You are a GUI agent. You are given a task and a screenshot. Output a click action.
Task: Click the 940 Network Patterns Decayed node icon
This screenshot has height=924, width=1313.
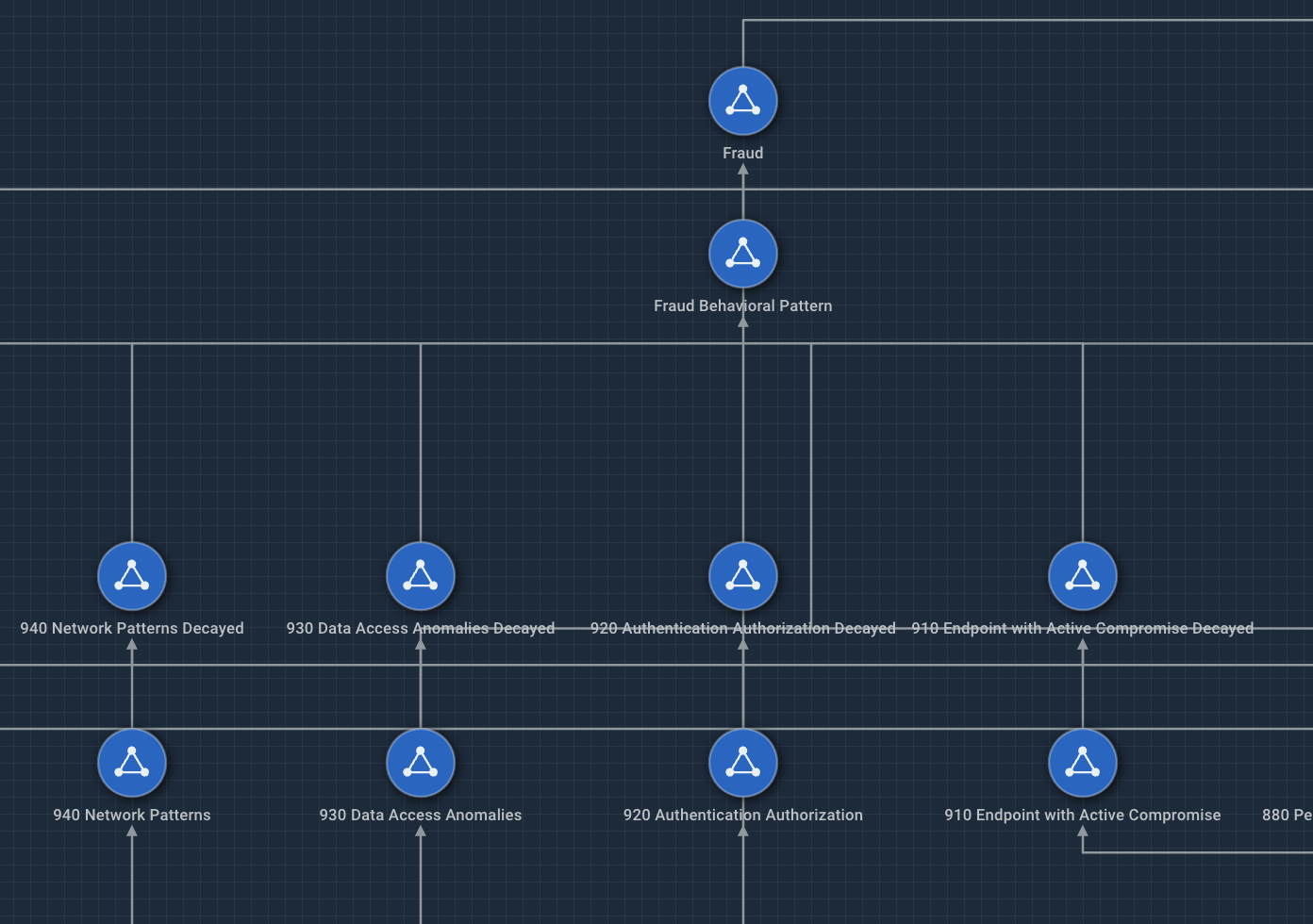point(132,576)
